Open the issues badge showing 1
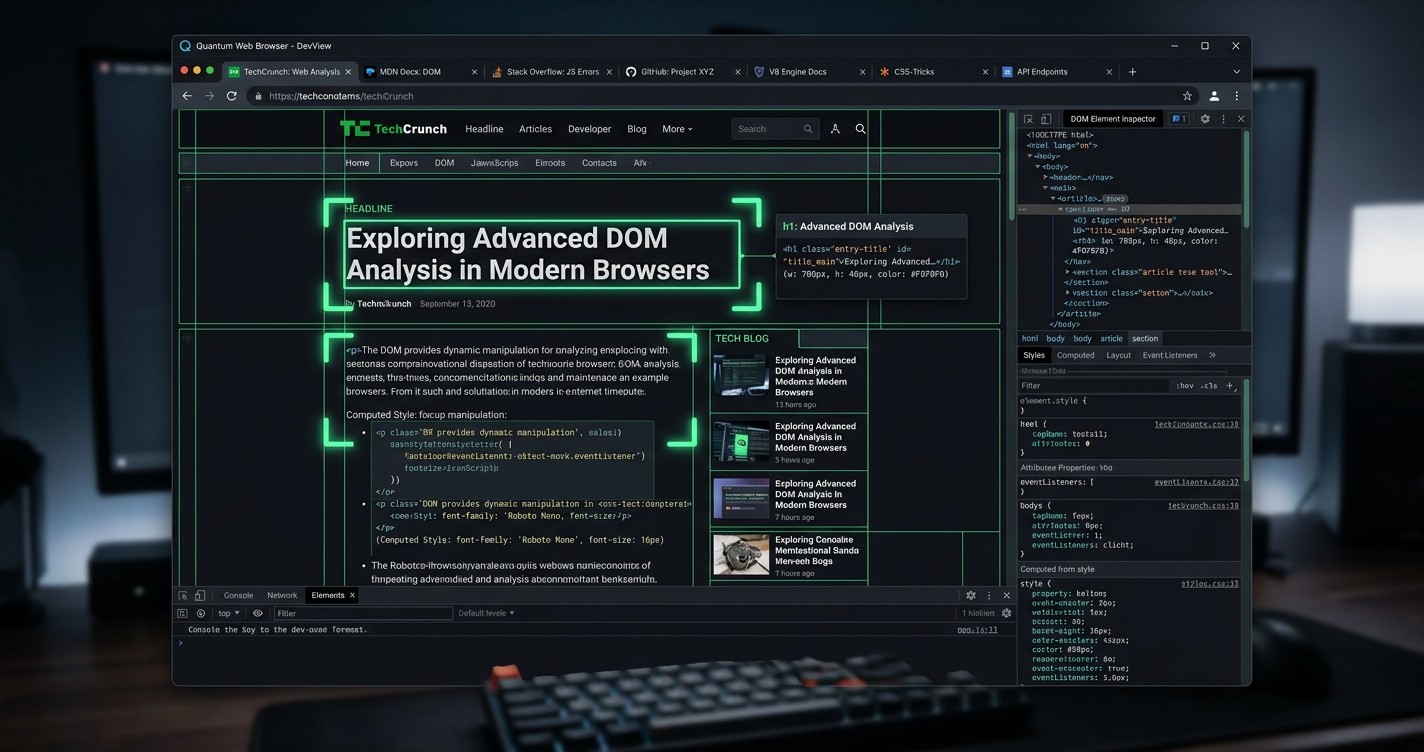The image size is (1424, 752). (x=1179, y=119)
